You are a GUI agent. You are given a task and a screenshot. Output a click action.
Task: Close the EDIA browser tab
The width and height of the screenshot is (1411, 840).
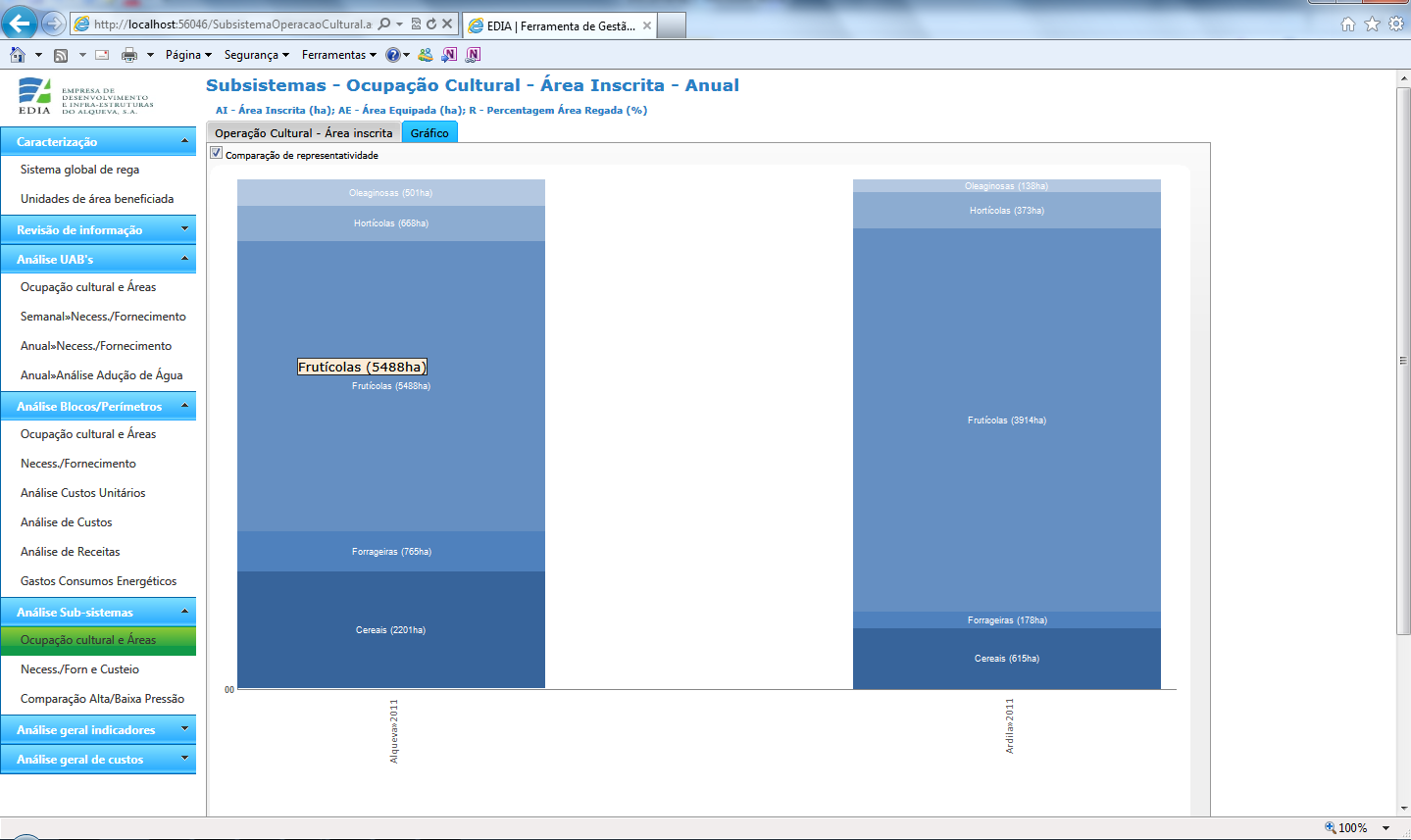tap(647, 25)
